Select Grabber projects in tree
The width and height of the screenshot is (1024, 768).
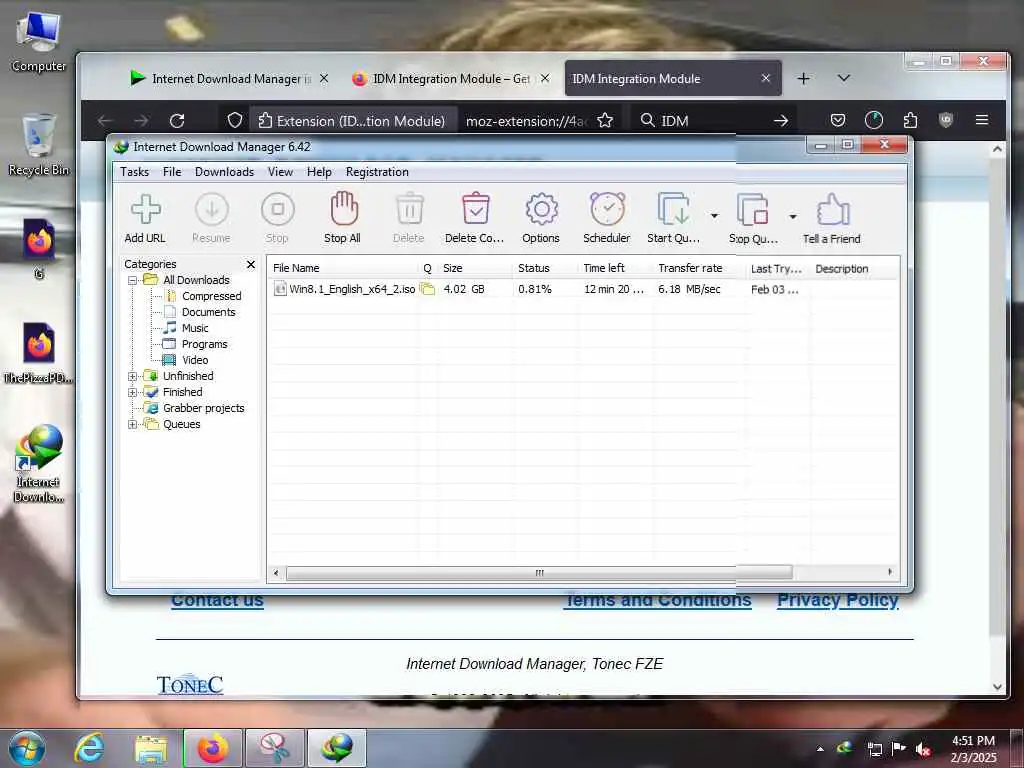[203, 408]
